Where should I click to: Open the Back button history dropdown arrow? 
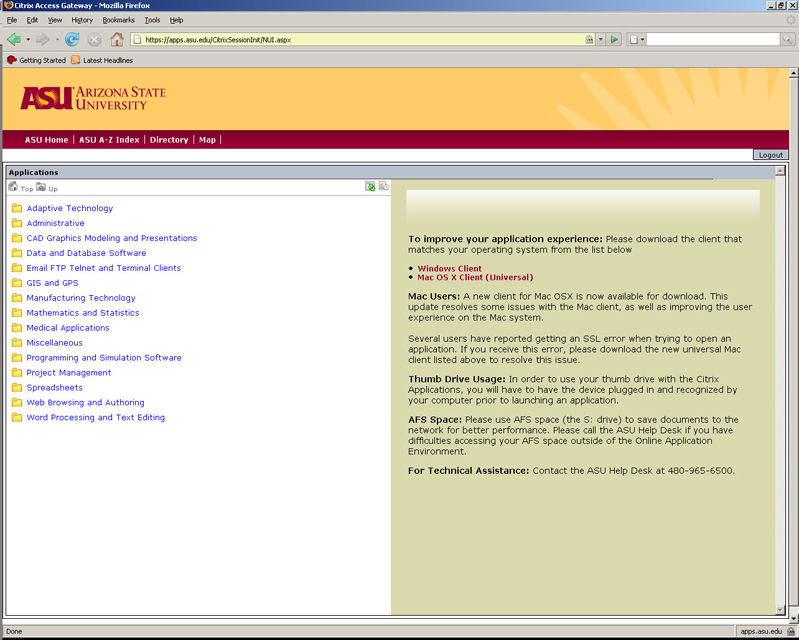pos(28,39)
